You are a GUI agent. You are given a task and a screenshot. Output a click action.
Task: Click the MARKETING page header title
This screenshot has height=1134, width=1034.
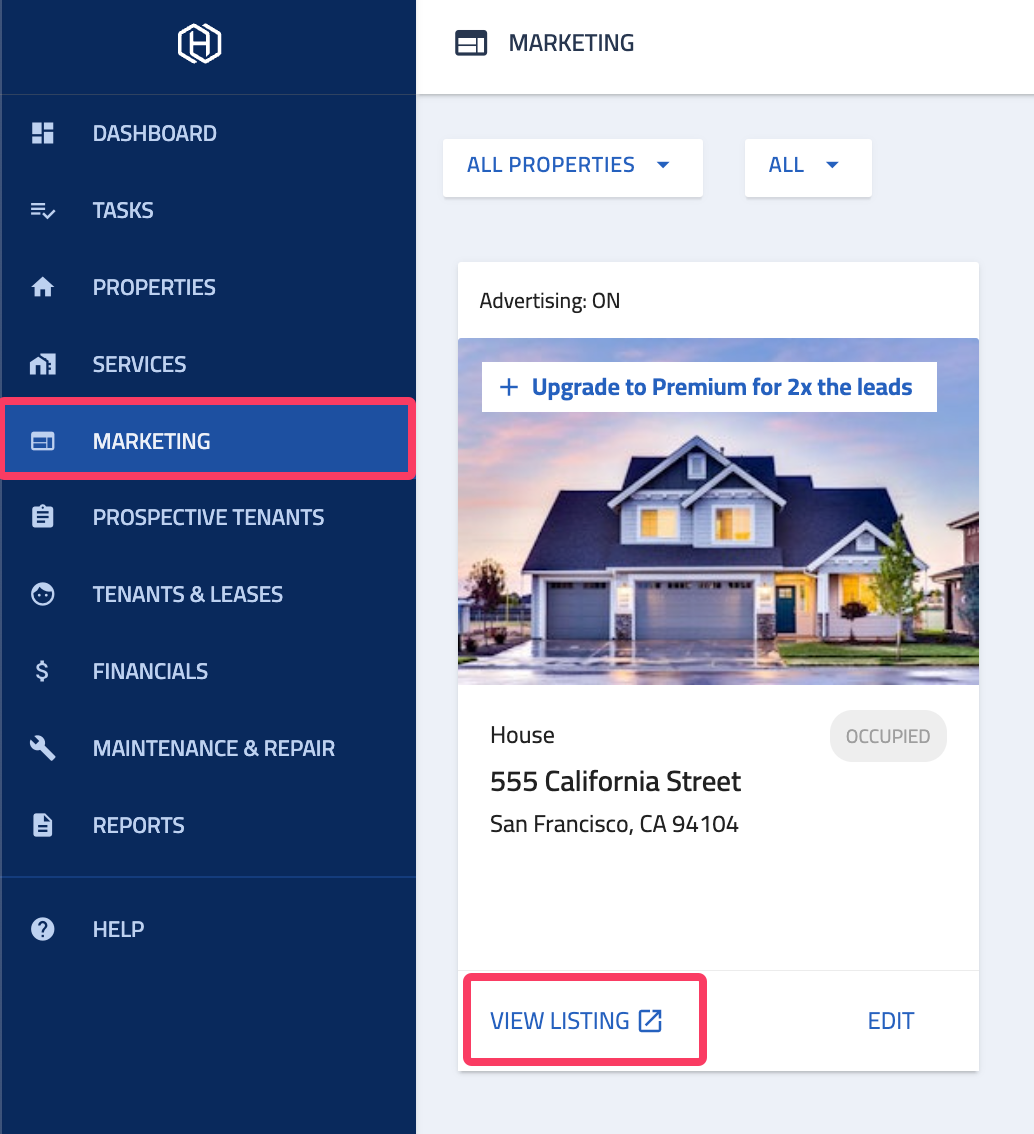tap(571, 43)
